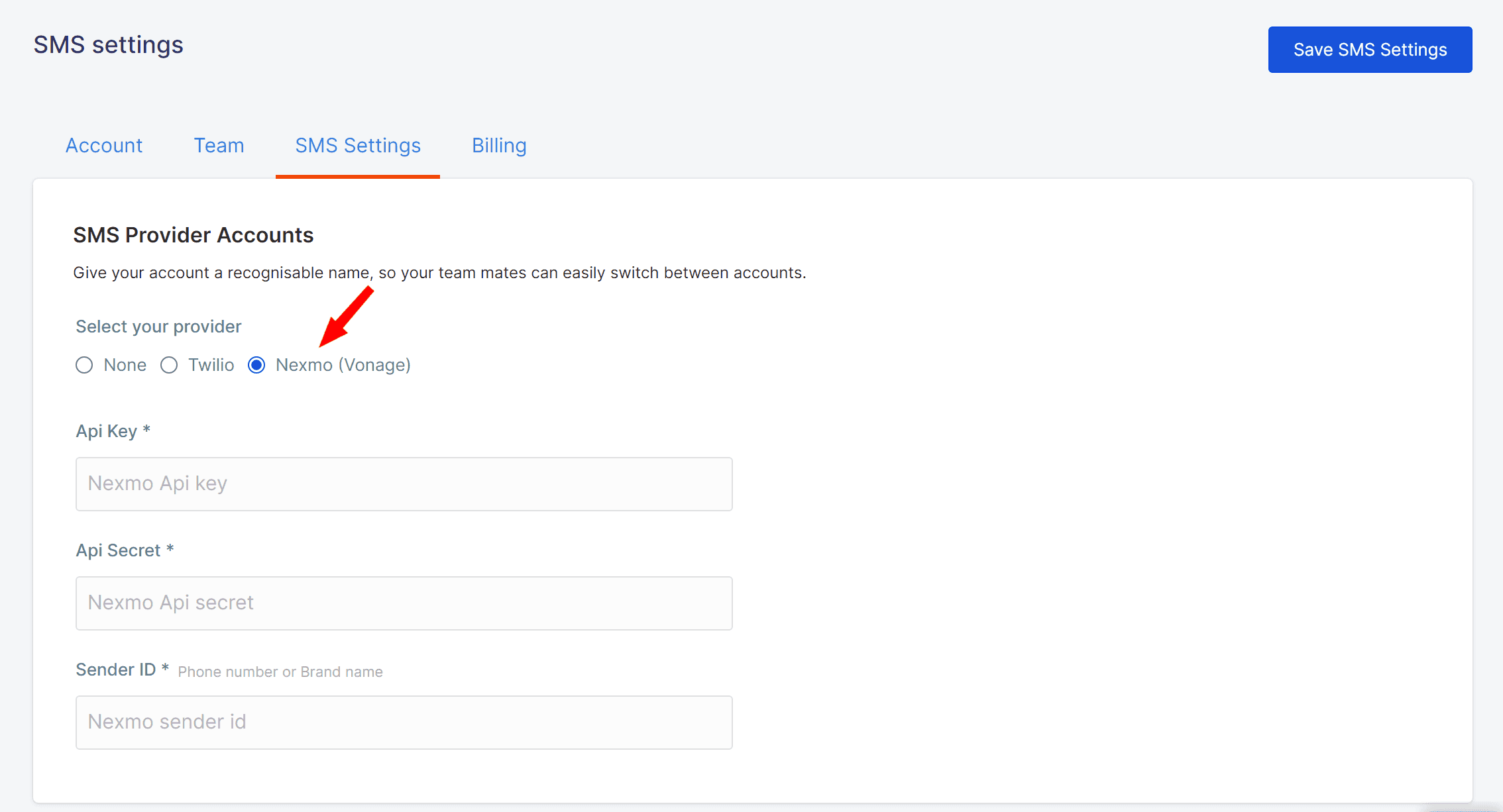Focus the Nexmo Api key field
Screen dimensions: 1503x812
(x=404, y=484)
